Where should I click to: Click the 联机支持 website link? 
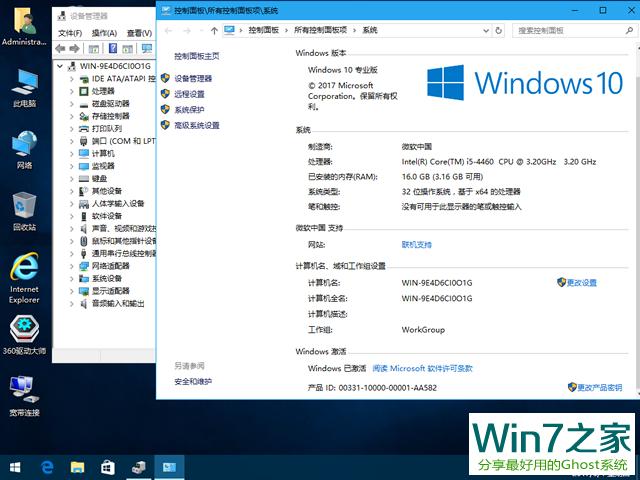click(416, 244)
